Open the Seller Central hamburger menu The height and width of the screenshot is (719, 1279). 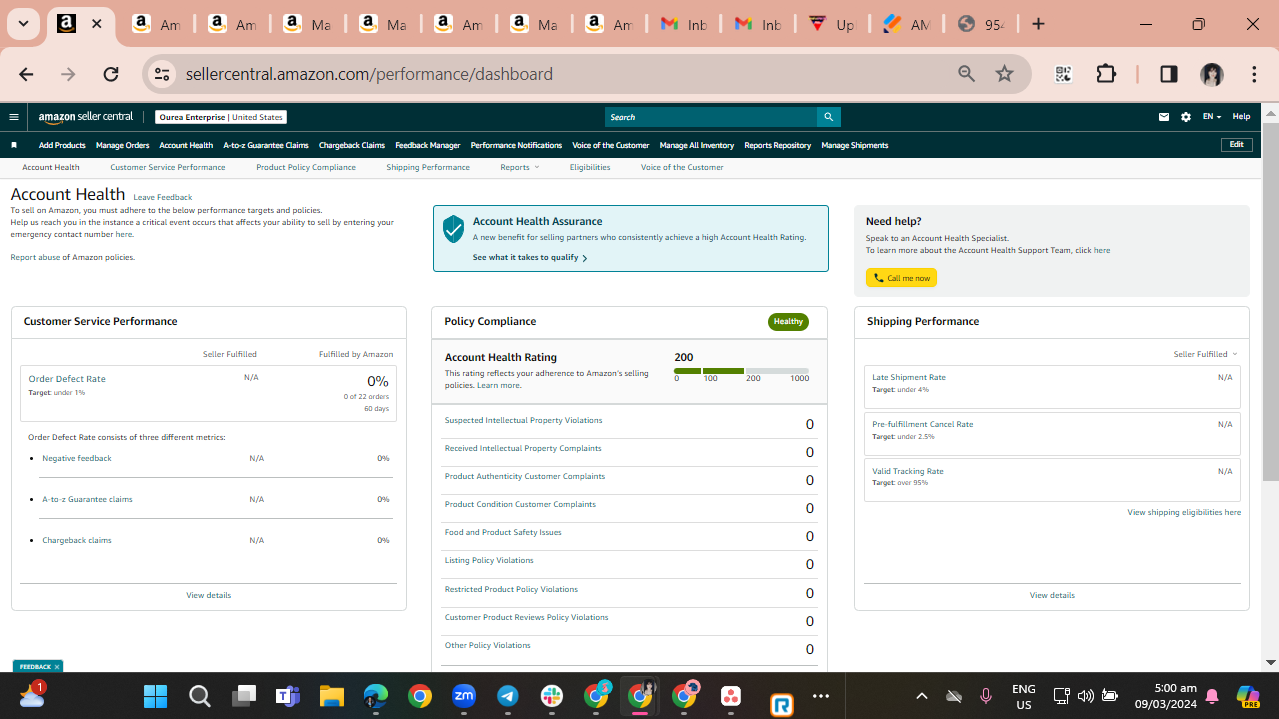point(14,117)
